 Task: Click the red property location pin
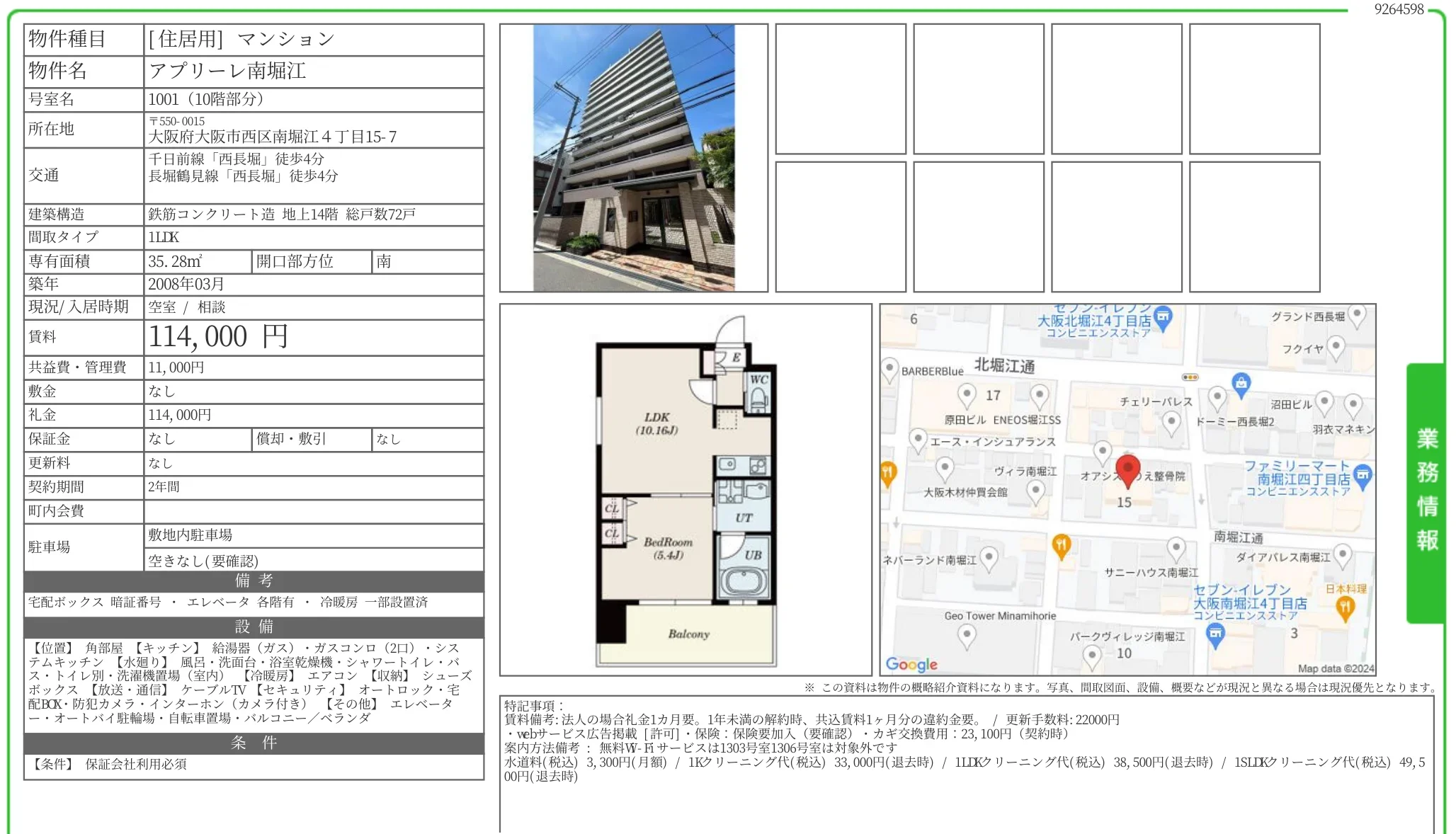click(x=1127, y=469)
